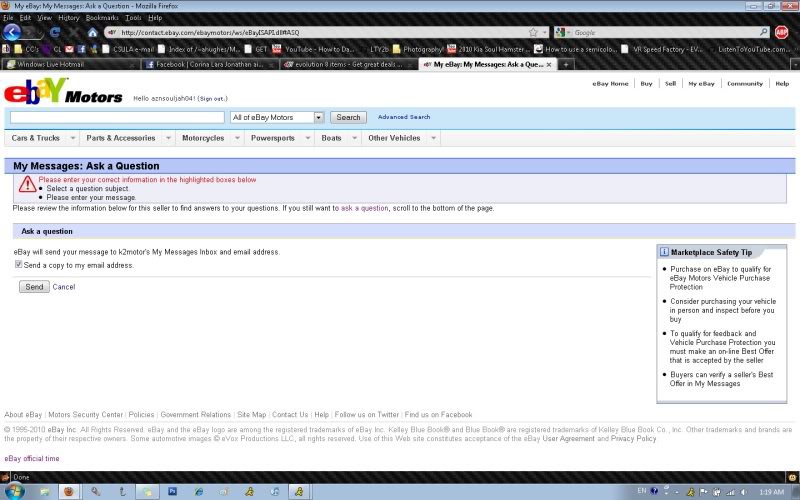Viewport: 800px width, 500px height.
Task: Open the 2010 Kia Soul Hamster bookmark
Action: coord(488,49)
